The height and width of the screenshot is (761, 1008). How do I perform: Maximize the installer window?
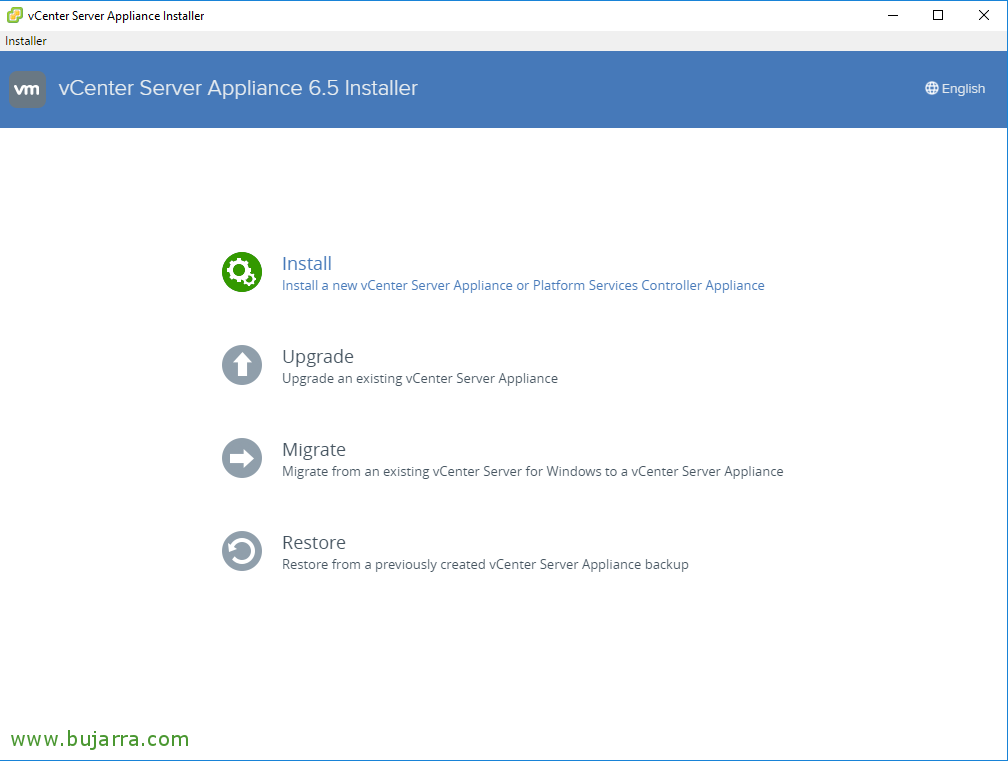[938, 15]
